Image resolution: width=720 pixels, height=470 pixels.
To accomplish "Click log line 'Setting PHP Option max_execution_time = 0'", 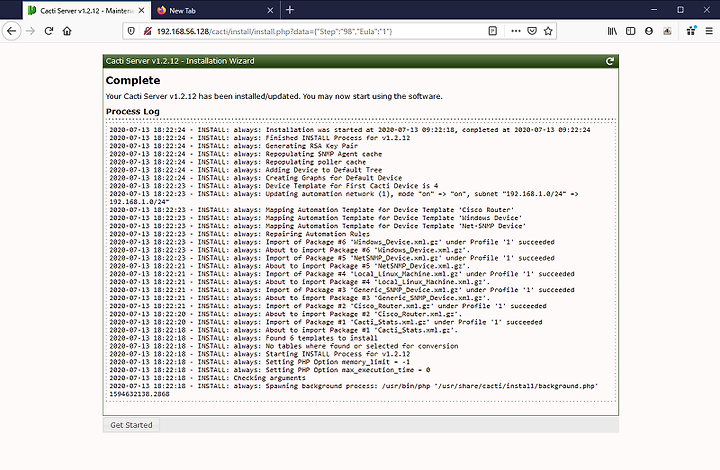I will [270, 369].
